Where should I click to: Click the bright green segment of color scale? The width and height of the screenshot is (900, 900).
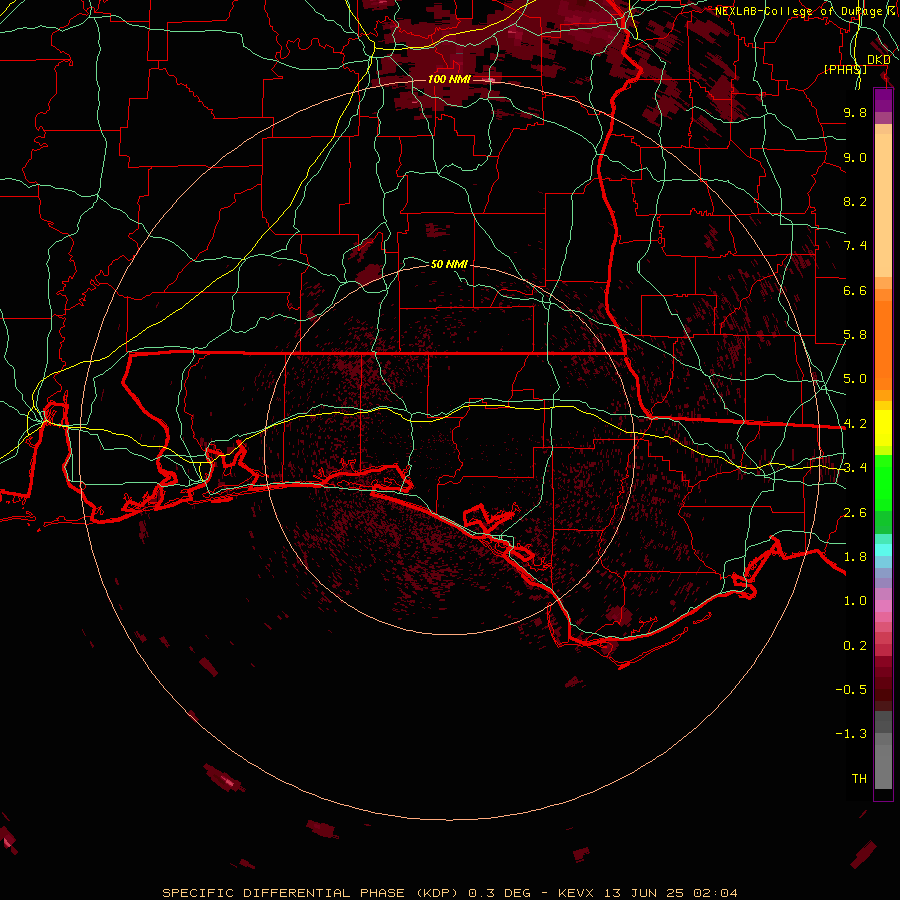(x=883, y=482)
